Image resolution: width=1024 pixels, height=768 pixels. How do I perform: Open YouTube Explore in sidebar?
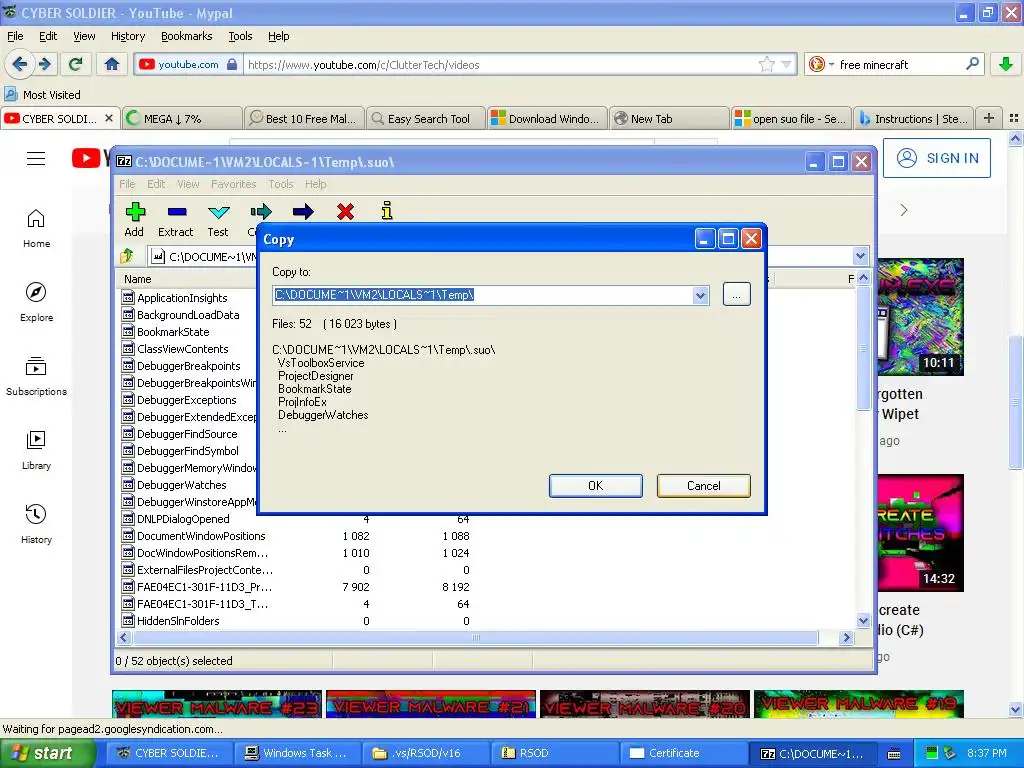[37, 302]
